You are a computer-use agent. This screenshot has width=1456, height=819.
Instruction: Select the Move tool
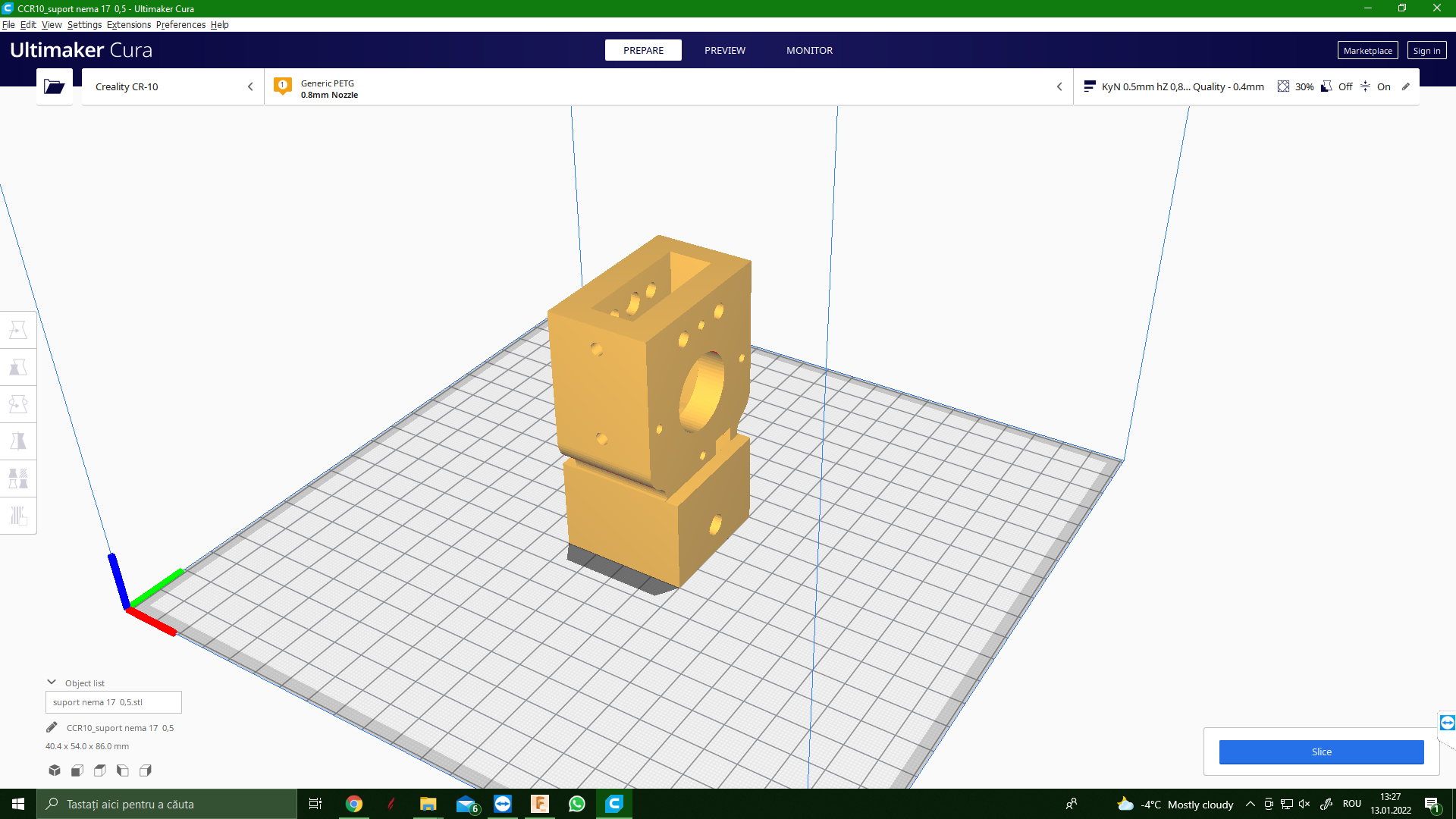coord(18,330)
